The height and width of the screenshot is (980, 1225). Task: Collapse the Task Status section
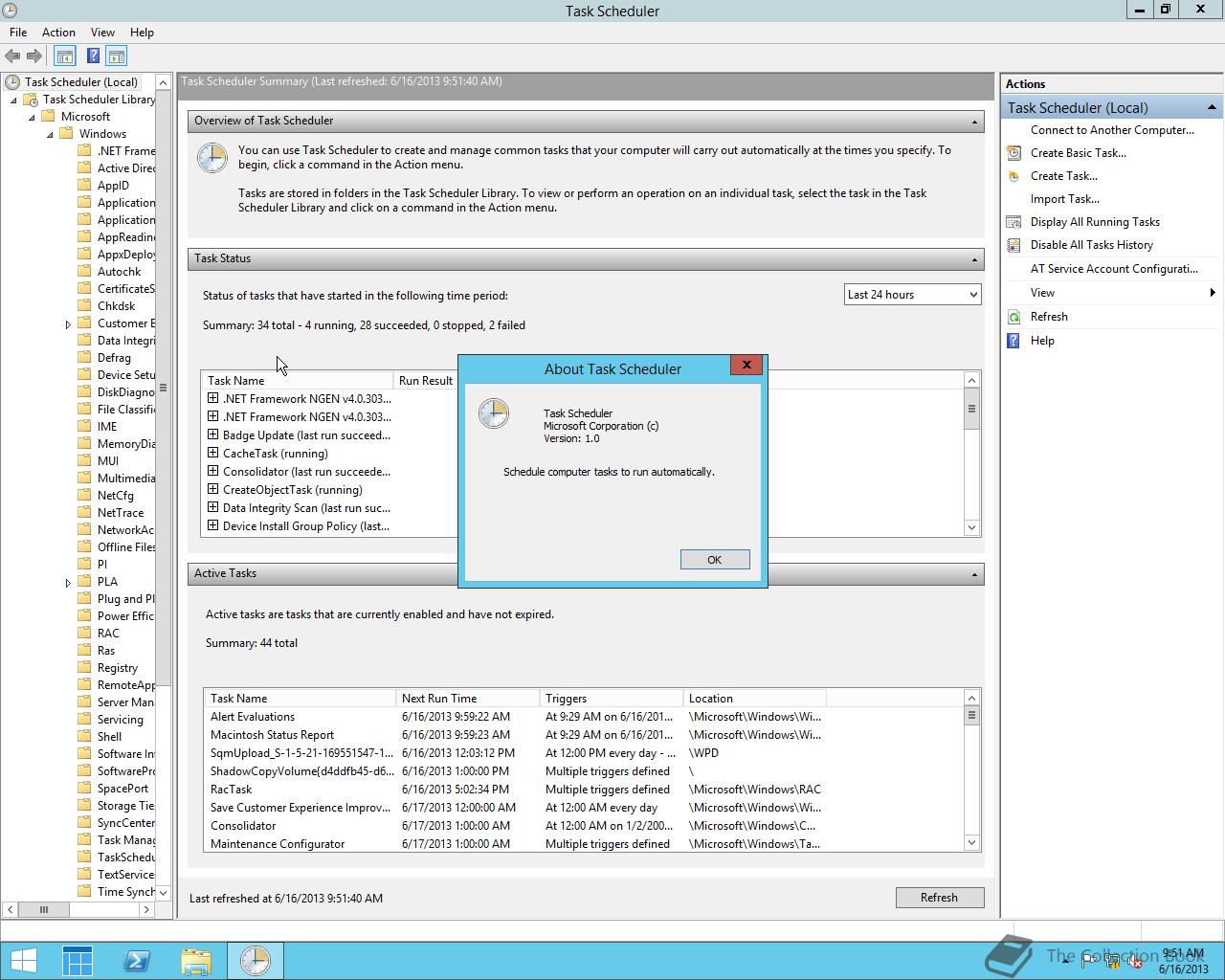tap(974, 259)
